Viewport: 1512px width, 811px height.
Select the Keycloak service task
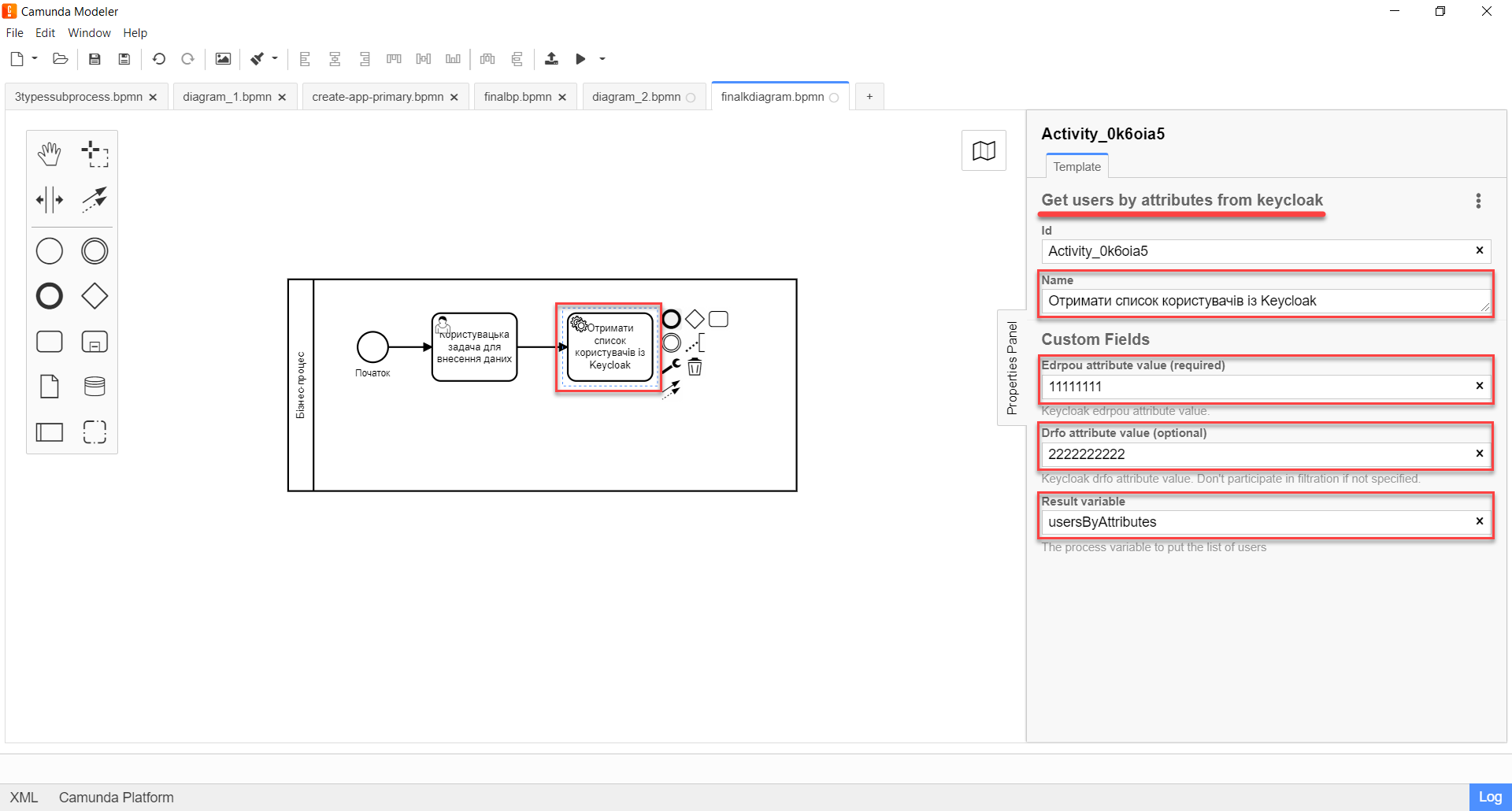tap(610, 347)
